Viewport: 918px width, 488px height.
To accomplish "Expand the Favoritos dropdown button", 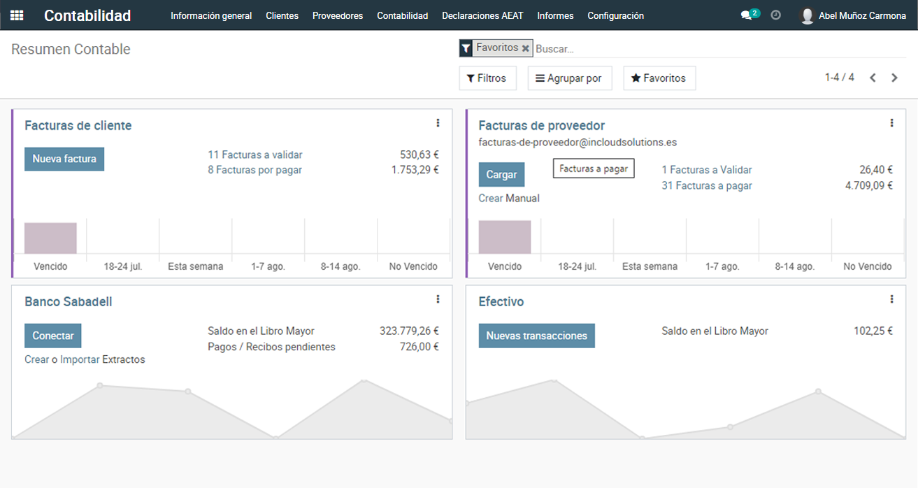I will (x=659, y=78).
